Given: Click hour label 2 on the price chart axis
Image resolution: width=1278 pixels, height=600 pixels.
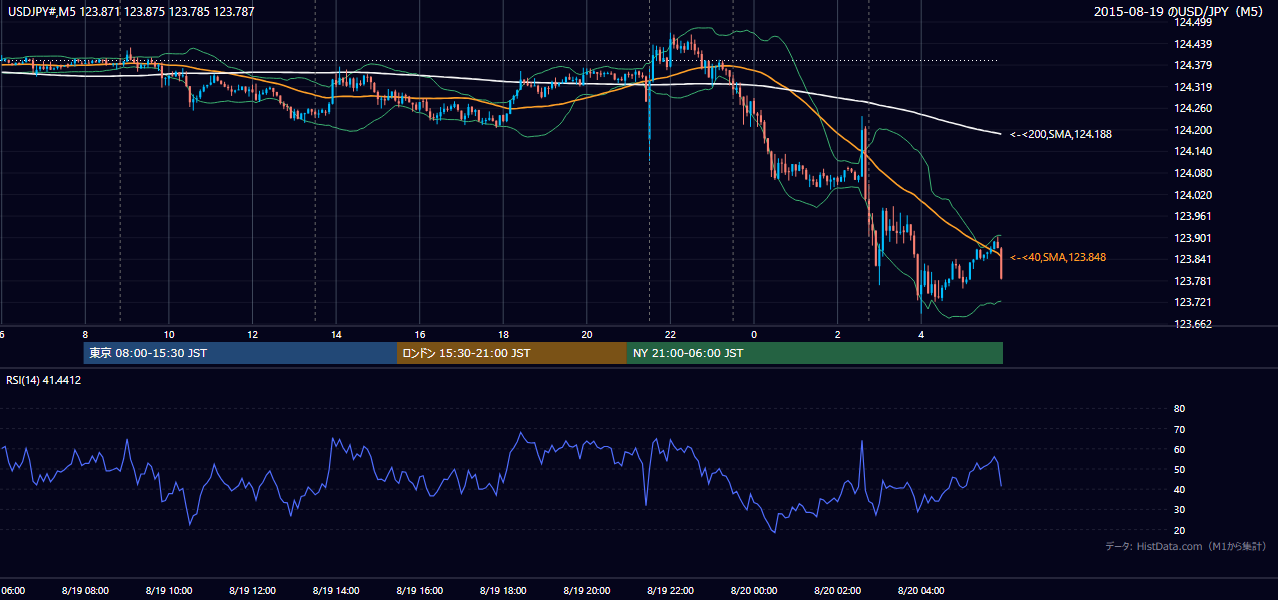Looking at the screenshot, I should (x=838, y=334).
